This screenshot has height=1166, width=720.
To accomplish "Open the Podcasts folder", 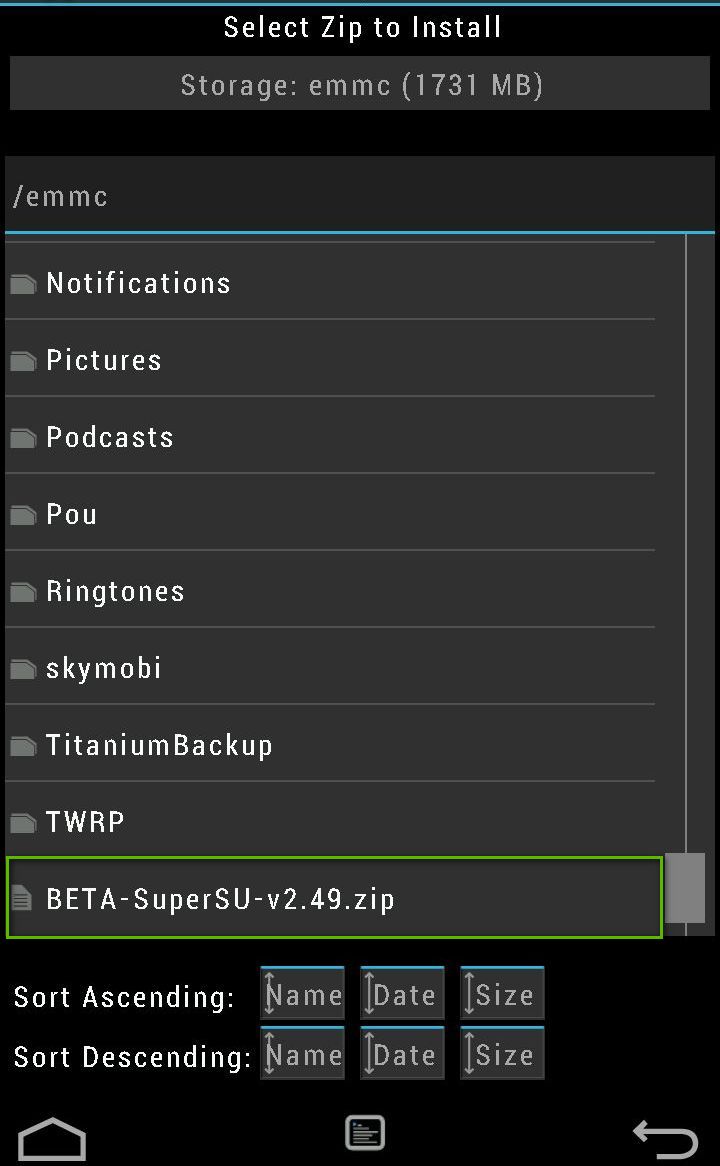I will click(110, 438).
